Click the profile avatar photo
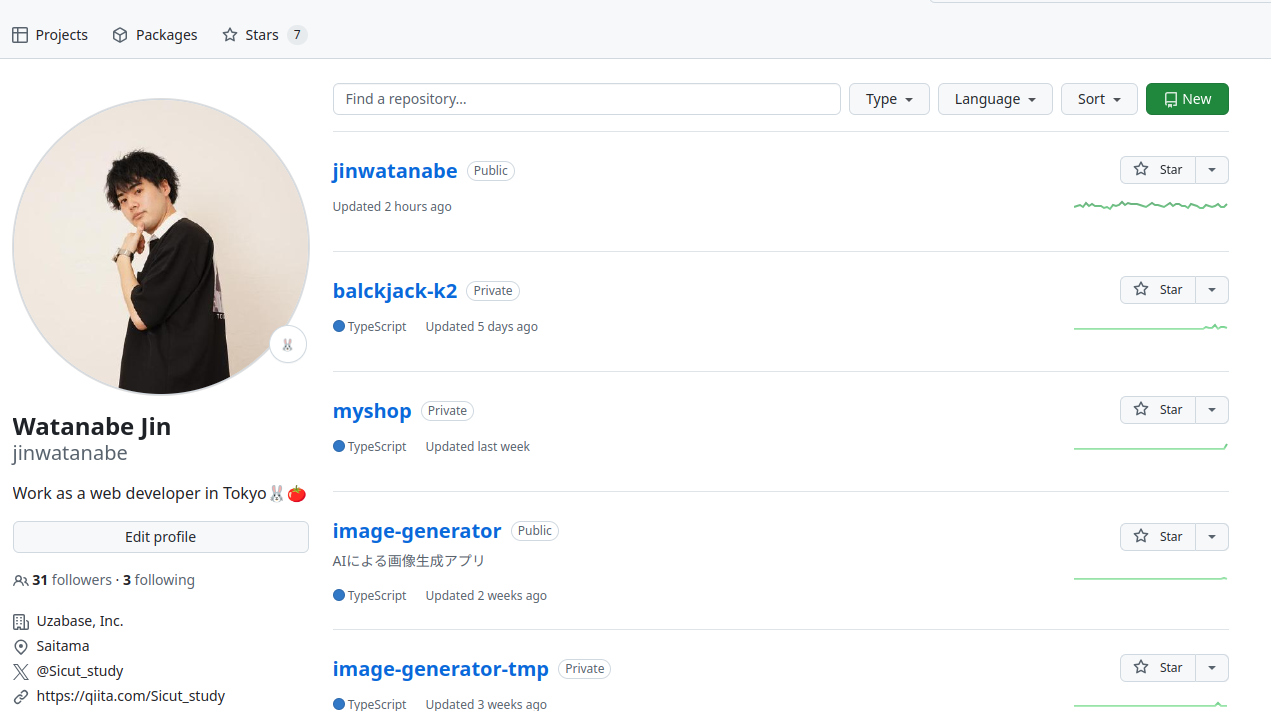The height and width of the screenshot is (711, 1271). coord(161,247)
